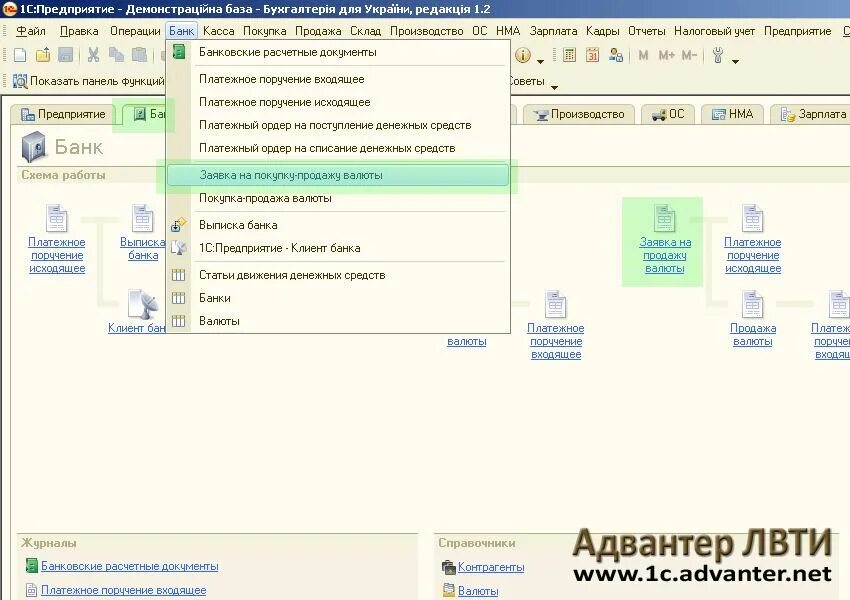Click the wrench settings toolbar icon
Image resolution: width=850 pixels, height=600 pixels.
click(718, 55)
